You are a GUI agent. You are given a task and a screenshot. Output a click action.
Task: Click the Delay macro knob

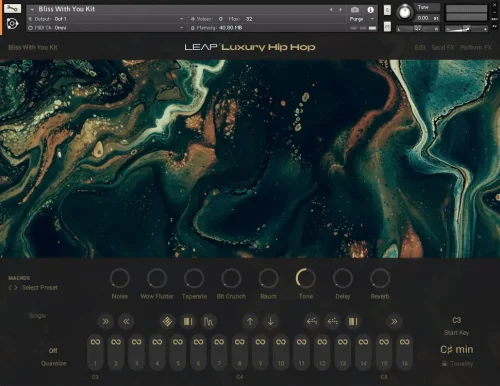click(x=343, y=278)
